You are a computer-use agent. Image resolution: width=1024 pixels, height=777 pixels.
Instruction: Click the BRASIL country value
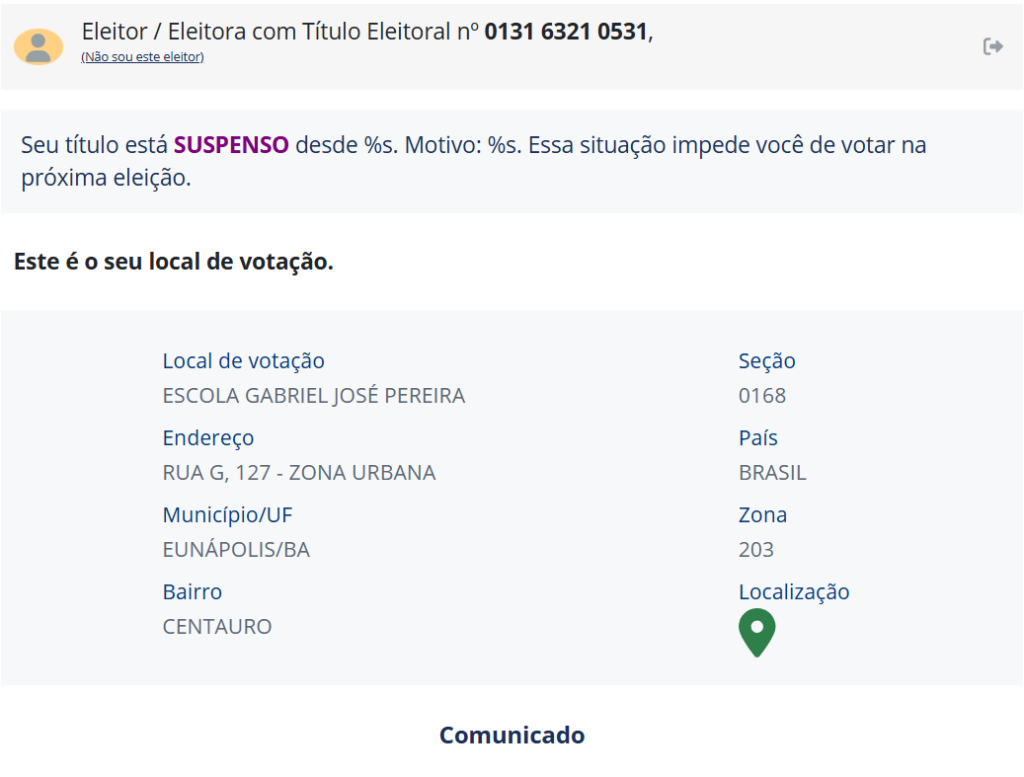772,473
